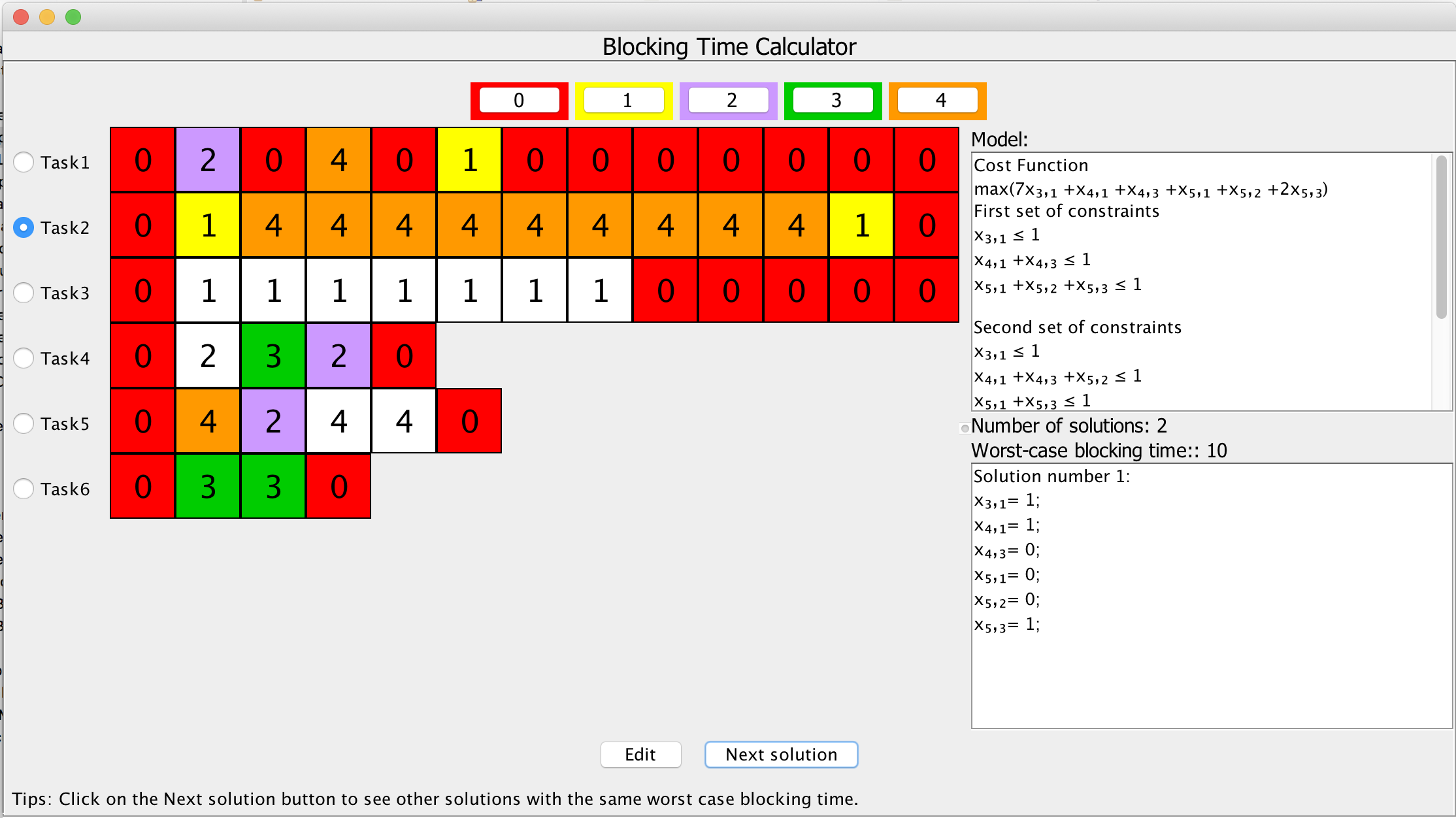The height and width of the screenshot is (818, 1456).
Task: Click the small handle left of Number of solutions
Action: coord(965,429)
